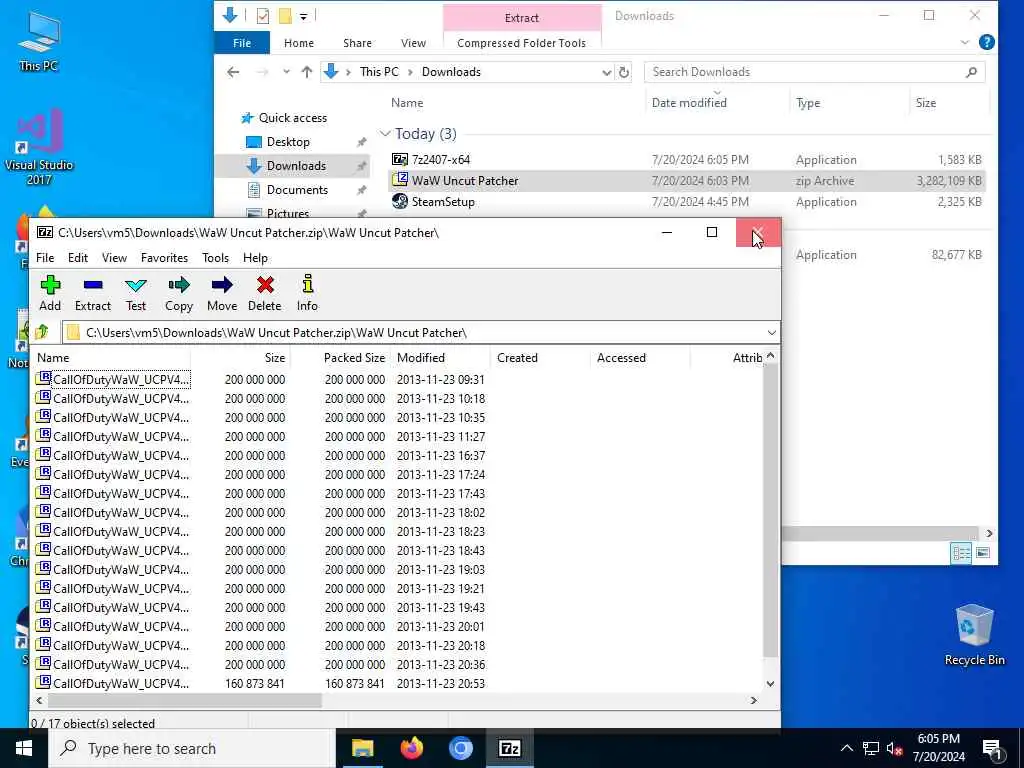Open the Favorites menu in 7-Zip

pyautogui.click(x=165, y=258)
